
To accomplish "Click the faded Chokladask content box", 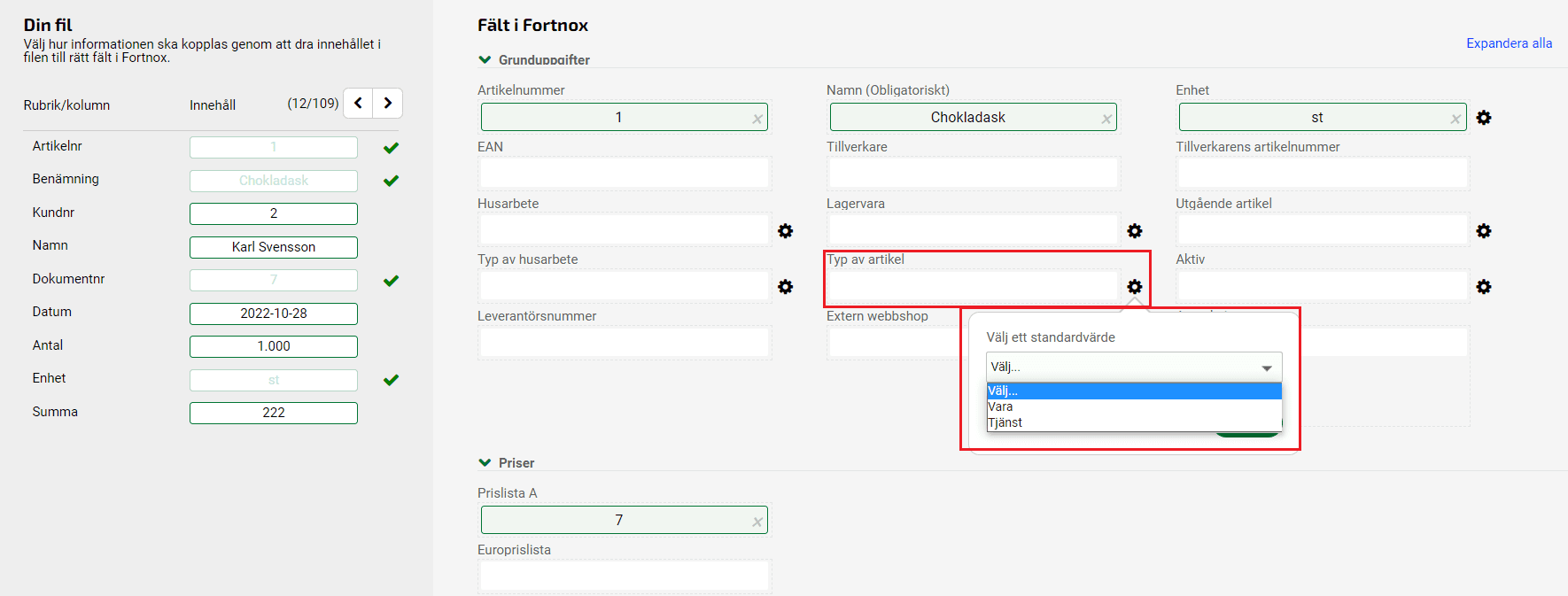I will click(x=274, y=181).
